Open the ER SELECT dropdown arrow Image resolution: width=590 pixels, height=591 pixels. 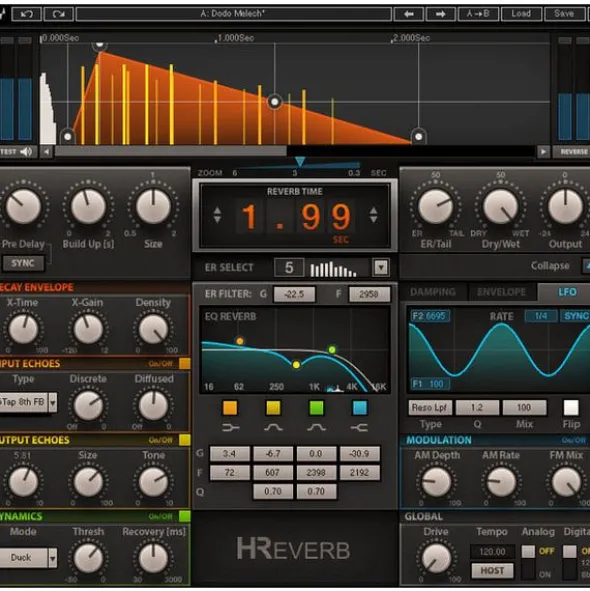381,268
